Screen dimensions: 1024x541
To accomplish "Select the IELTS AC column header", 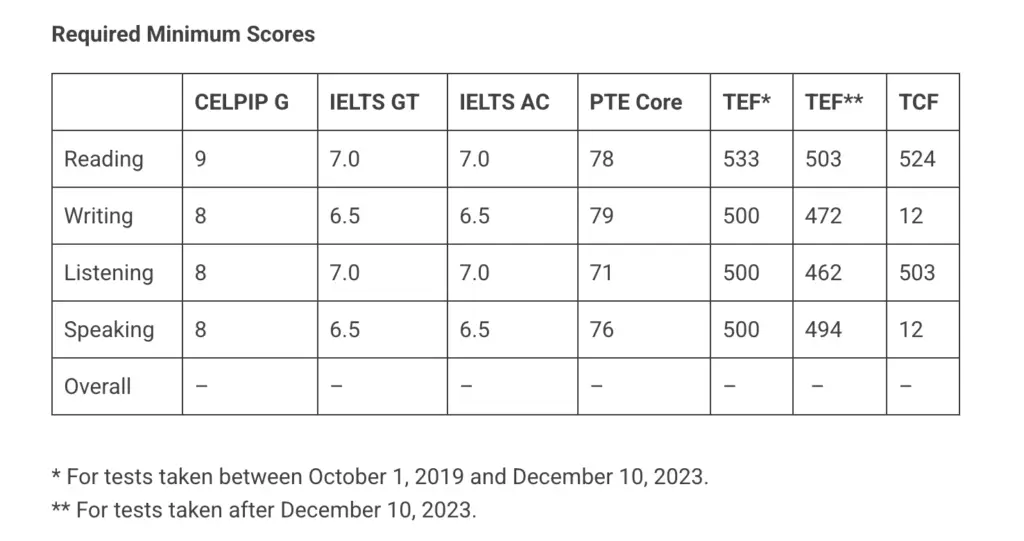I will click(504, 102).
